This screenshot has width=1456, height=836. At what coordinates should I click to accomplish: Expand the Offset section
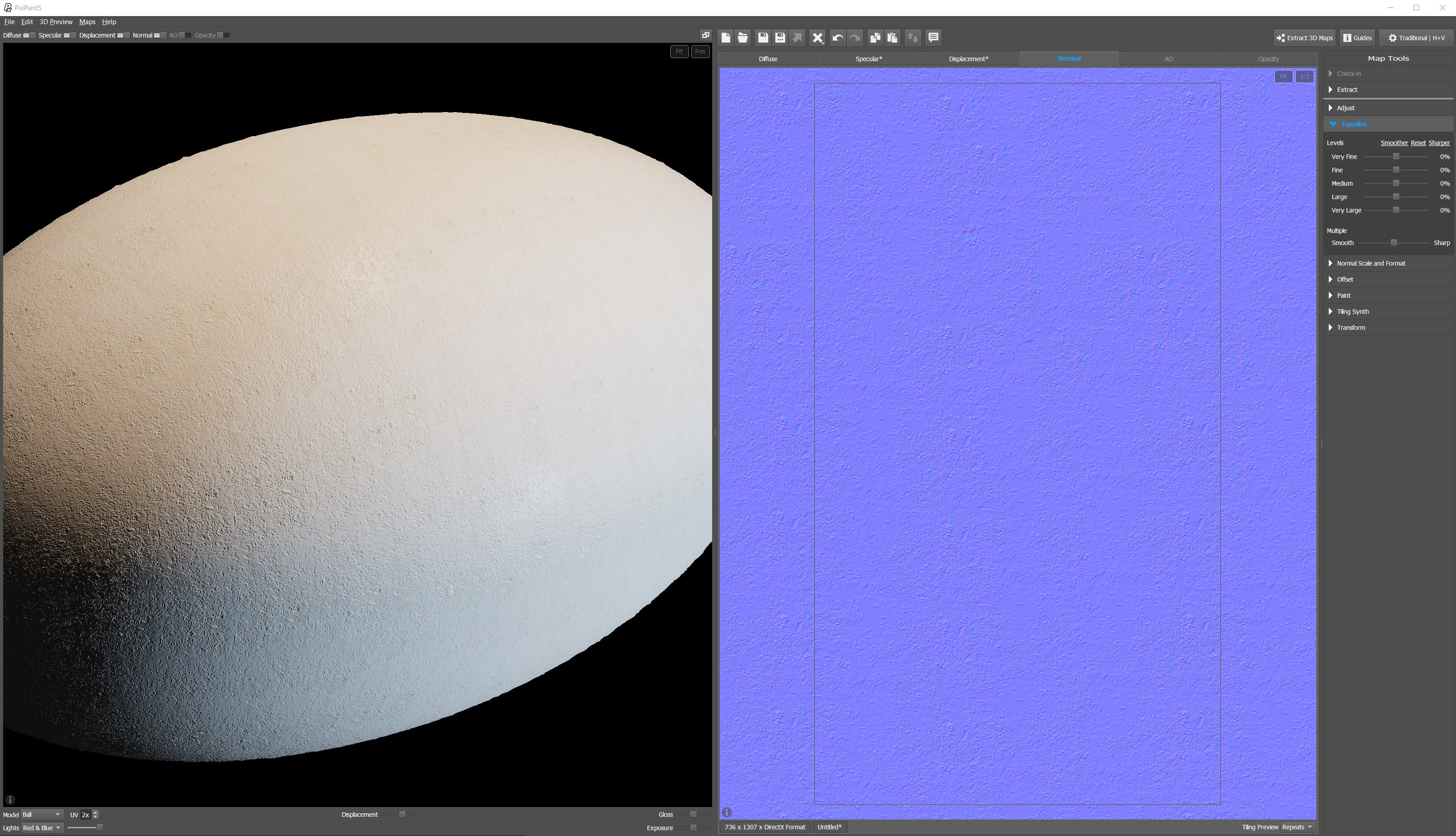[x=1388, y=279]
